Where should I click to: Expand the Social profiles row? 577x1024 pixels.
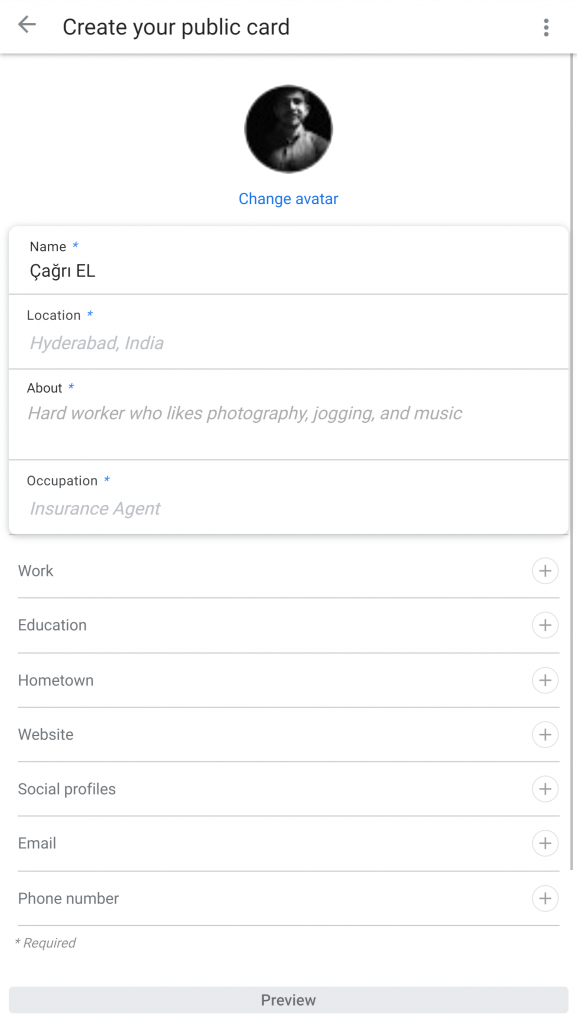pos(288,789)
